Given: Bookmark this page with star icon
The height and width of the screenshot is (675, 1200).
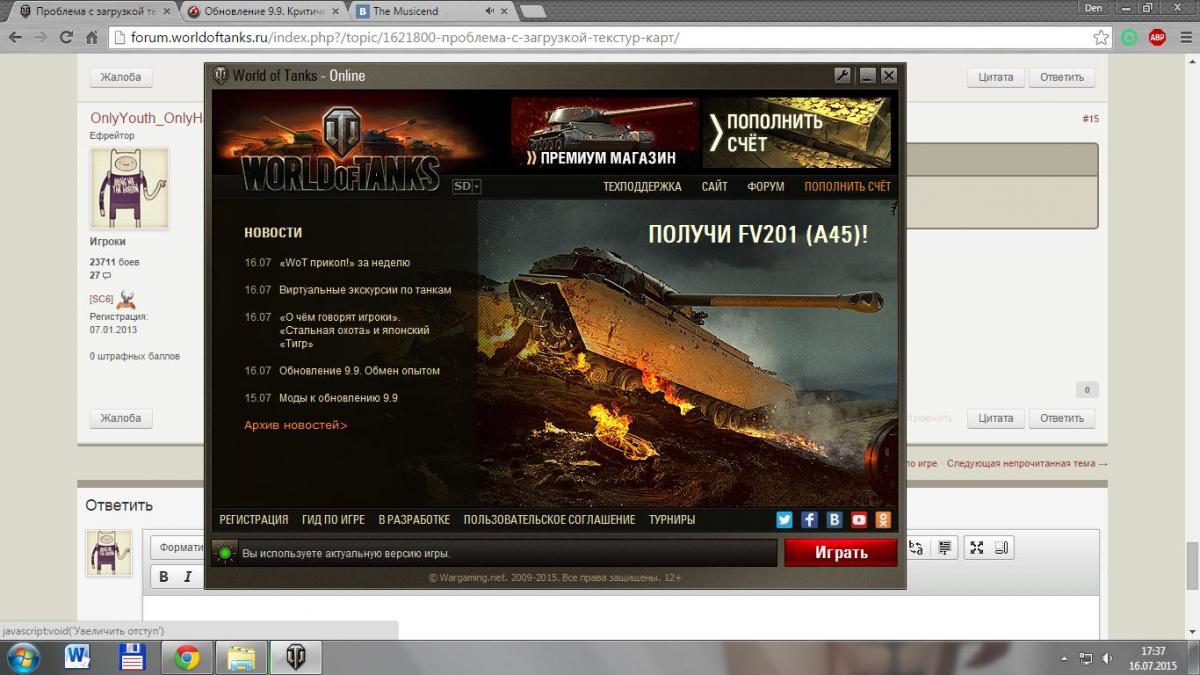Looking at the screenshot, I should (1101, 37).
